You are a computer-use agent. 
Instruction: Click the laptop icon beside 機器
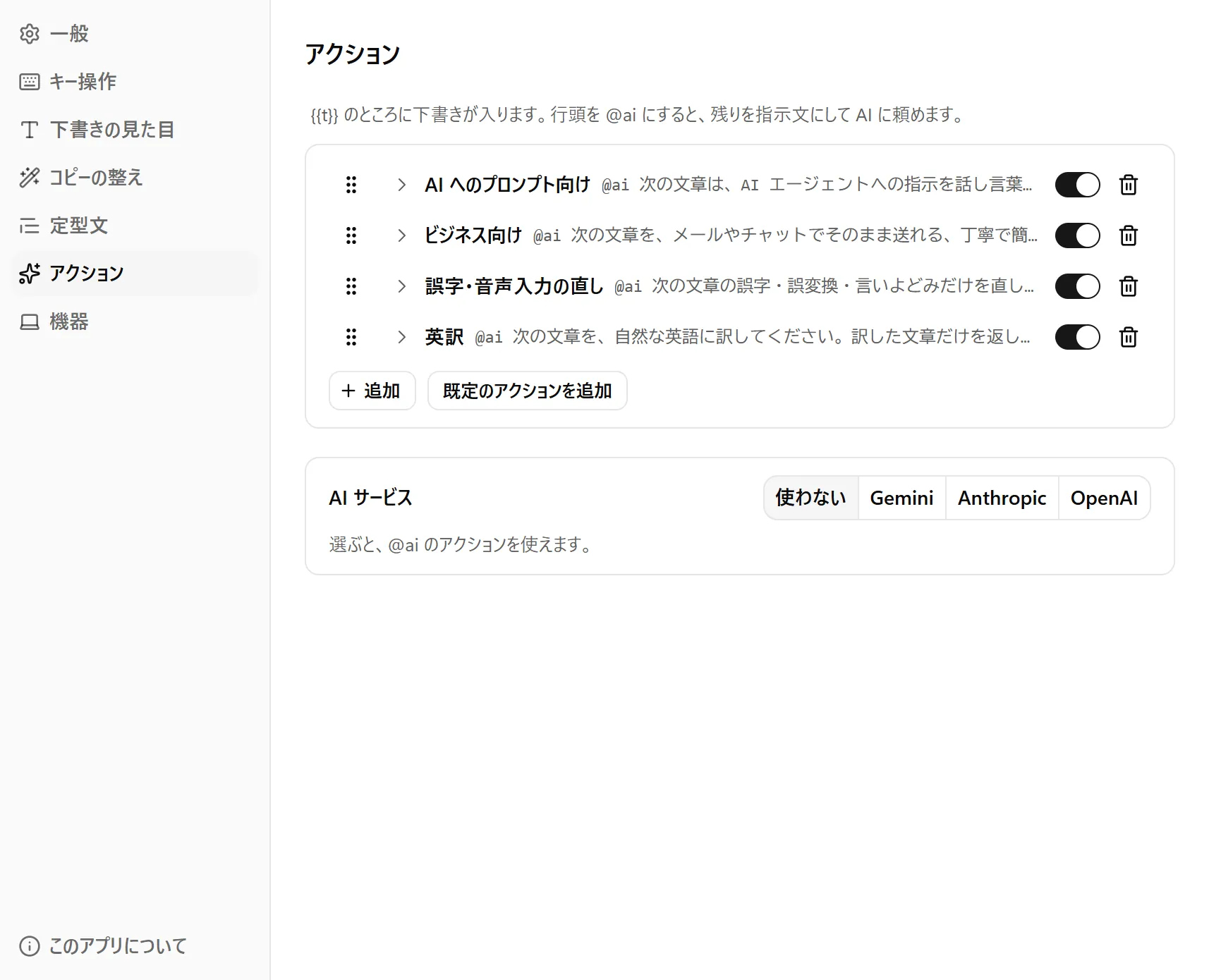30,321
